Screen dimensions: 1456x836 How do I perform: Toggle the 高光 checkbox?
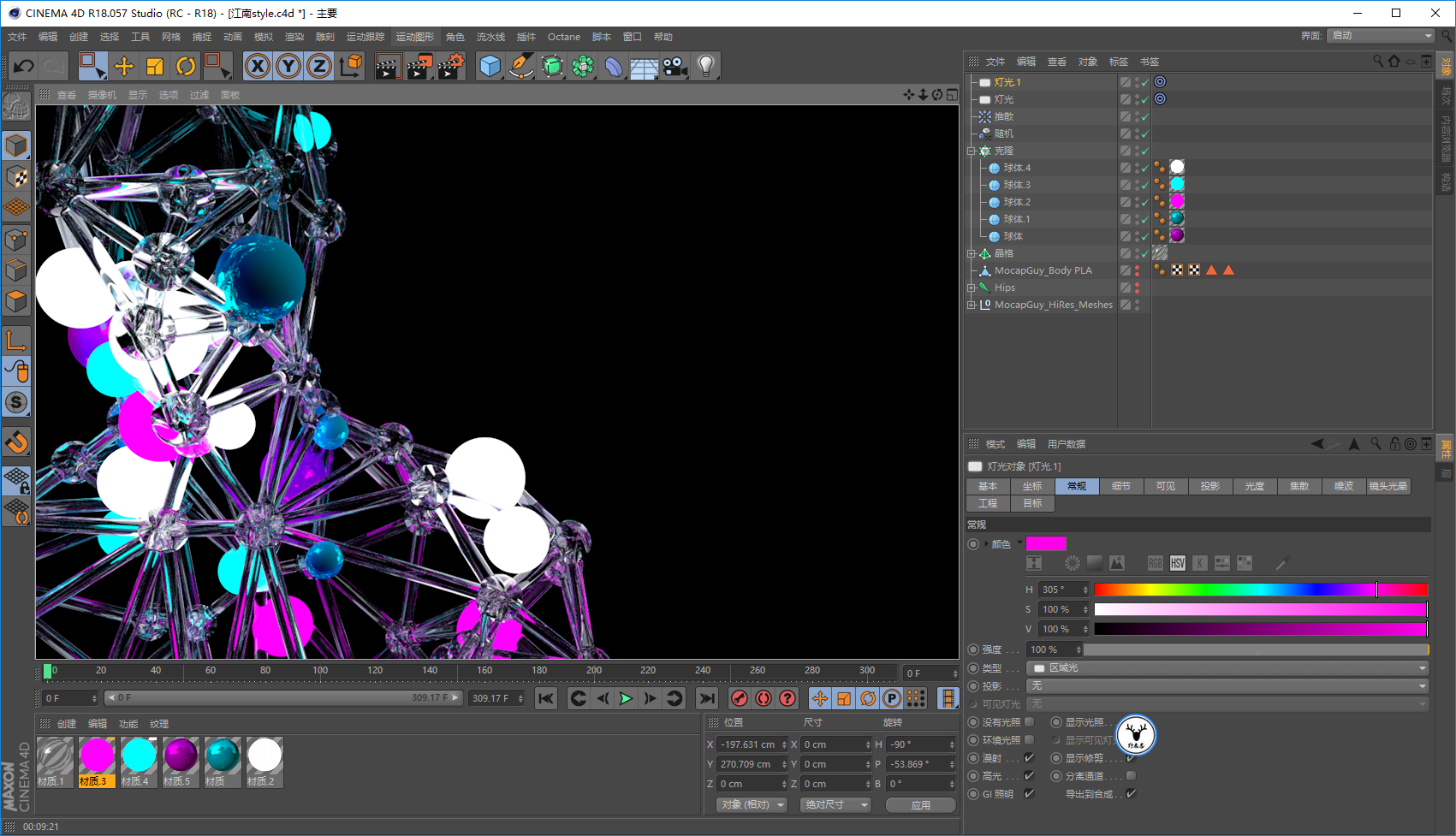tap(1030, 776)
